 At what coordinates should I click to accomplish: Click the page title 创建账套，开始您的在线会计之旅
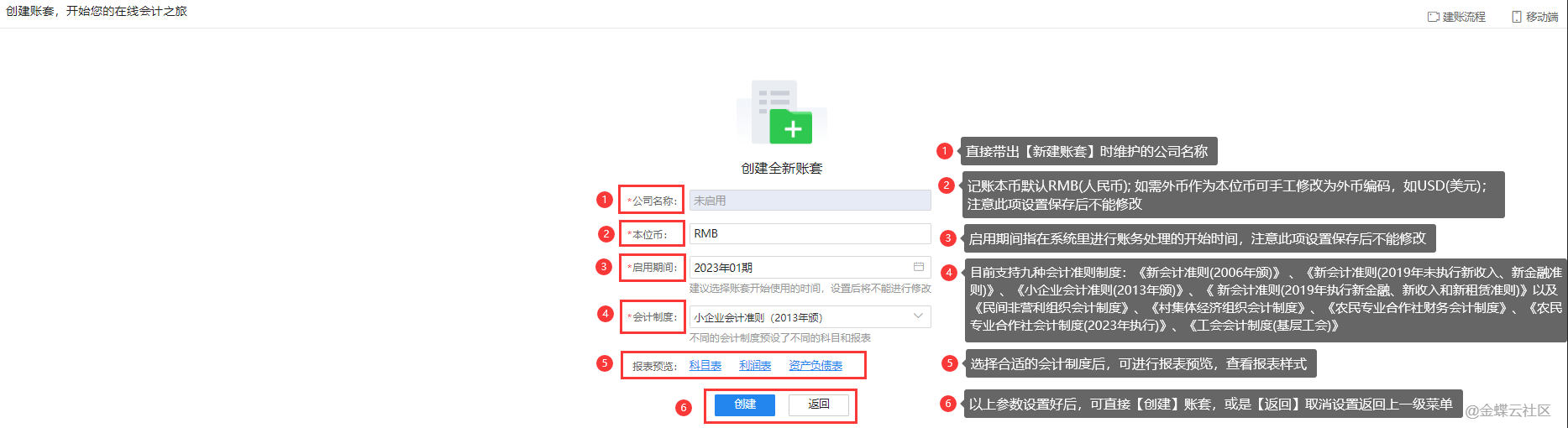point(97,11)
